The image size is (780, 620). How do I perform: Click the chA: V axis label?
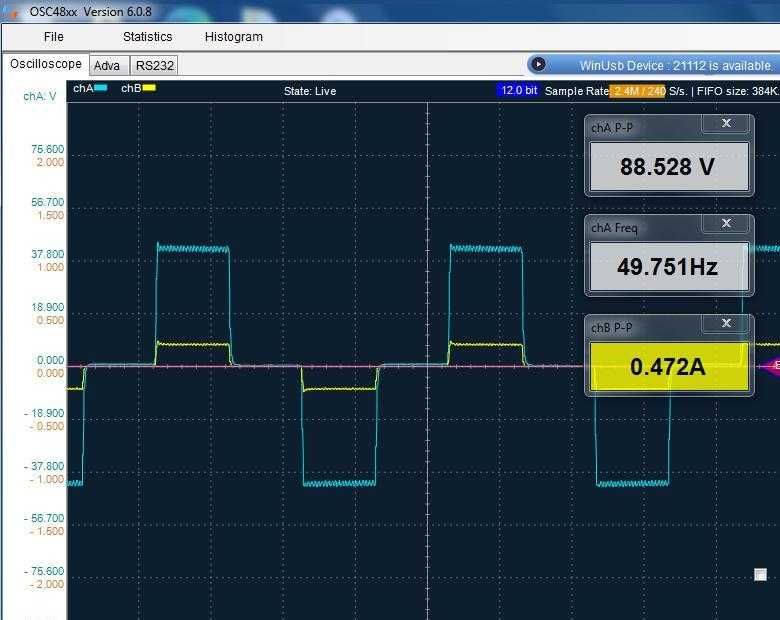pos(40,97)
